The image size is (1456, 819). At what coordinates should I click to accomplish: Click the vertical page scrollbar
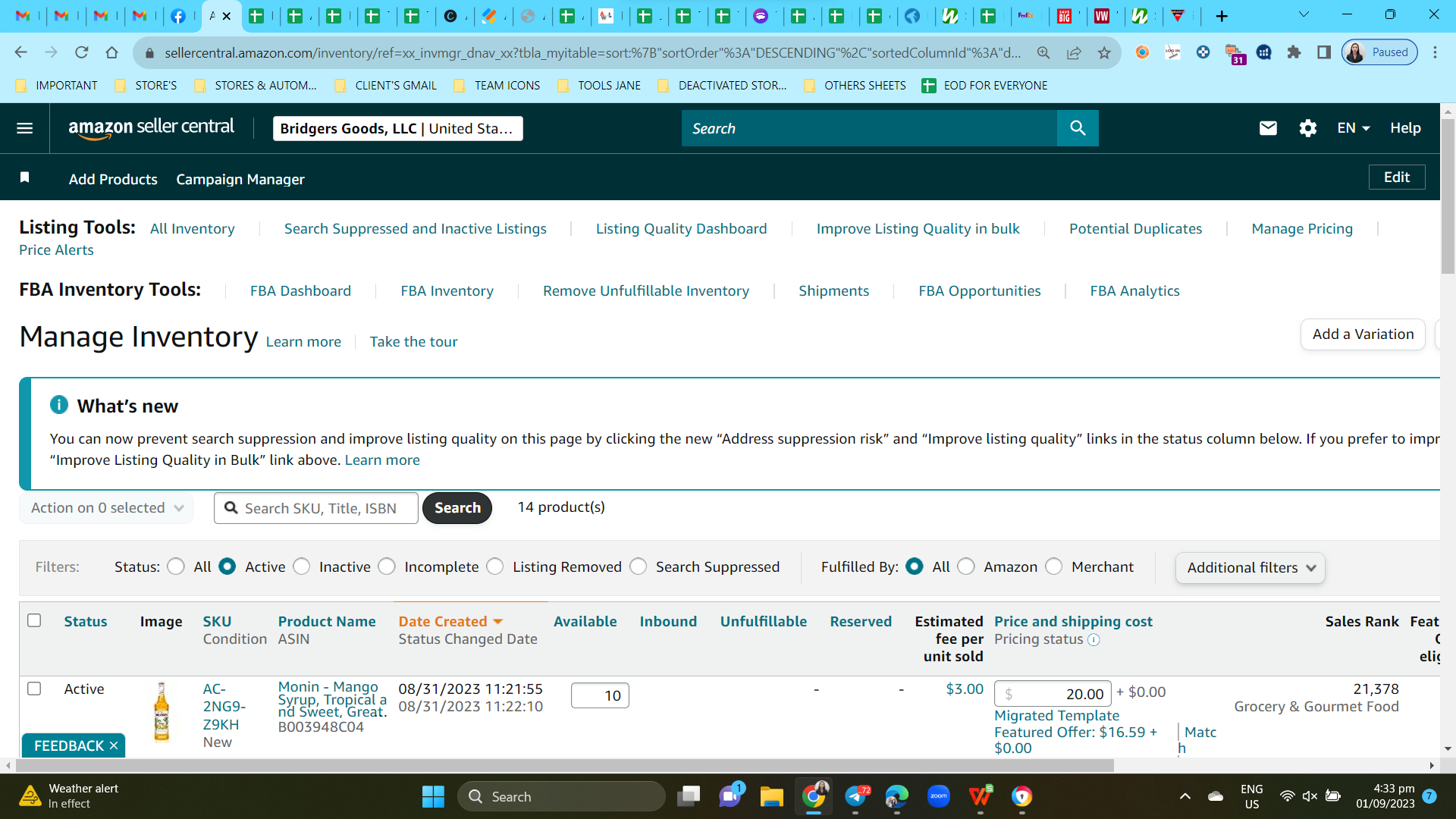tap(1448, 197)
